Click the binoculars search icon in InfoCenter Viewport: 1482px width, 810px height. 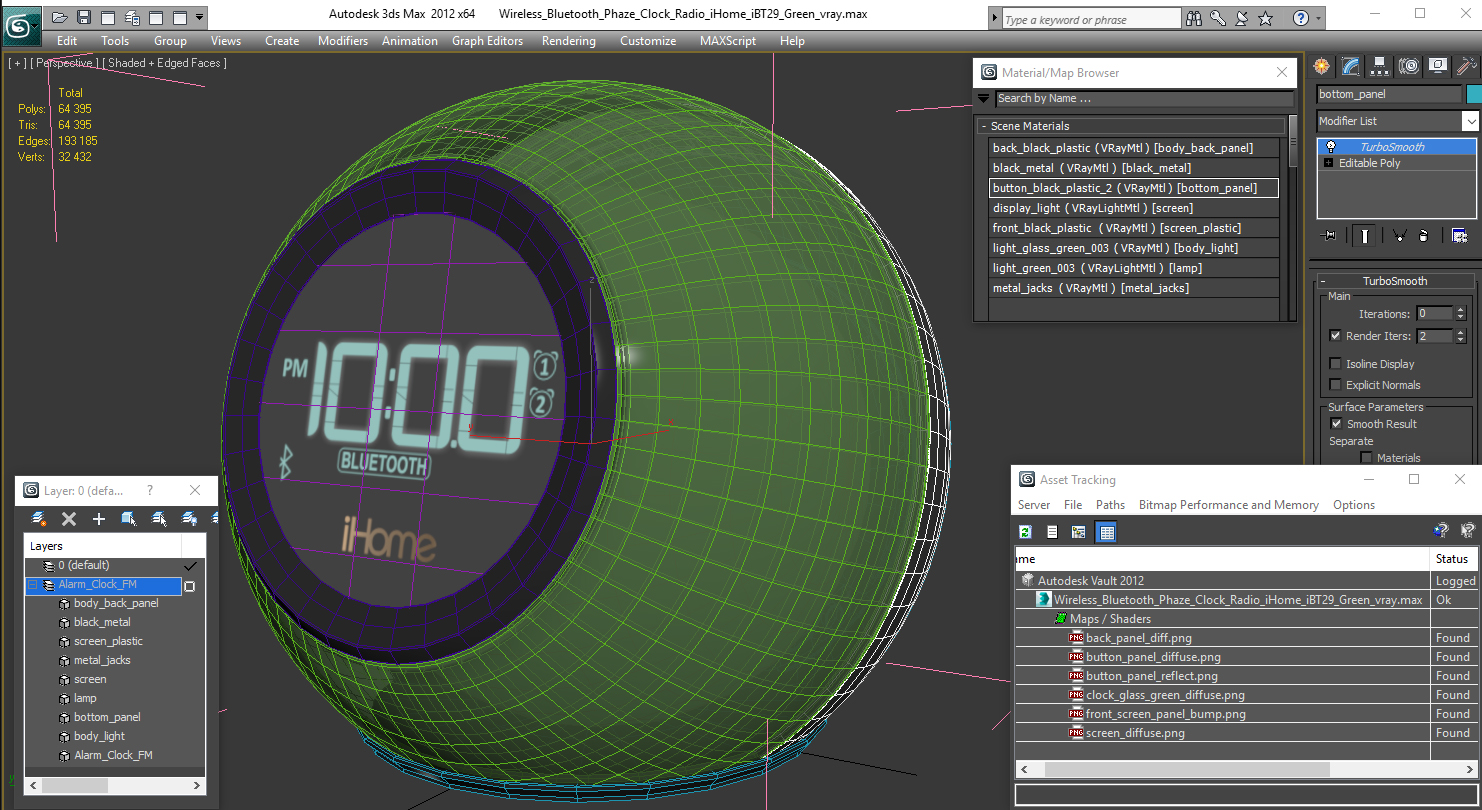[1194, 18]
